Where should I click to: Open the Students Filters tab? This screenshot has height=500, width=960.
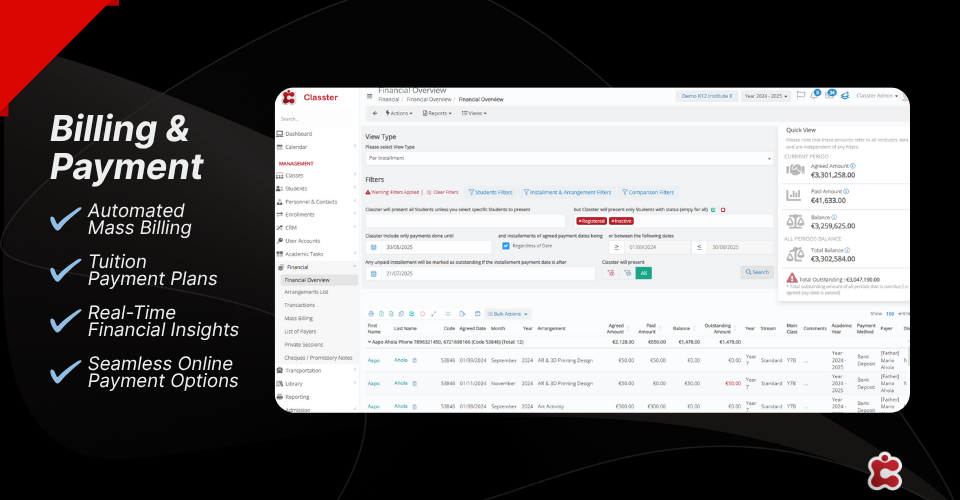tap(490, 192)
